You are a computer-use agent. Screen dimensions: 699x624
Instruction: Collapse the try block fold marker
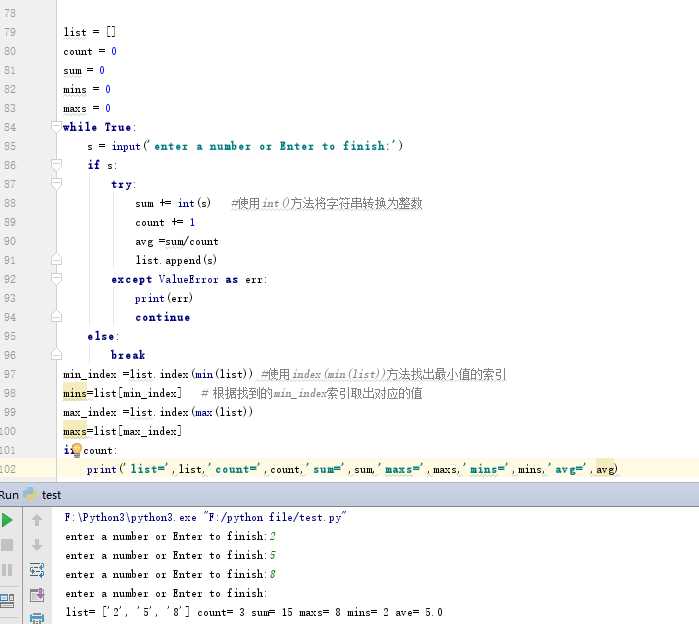[x=56, y=184]
